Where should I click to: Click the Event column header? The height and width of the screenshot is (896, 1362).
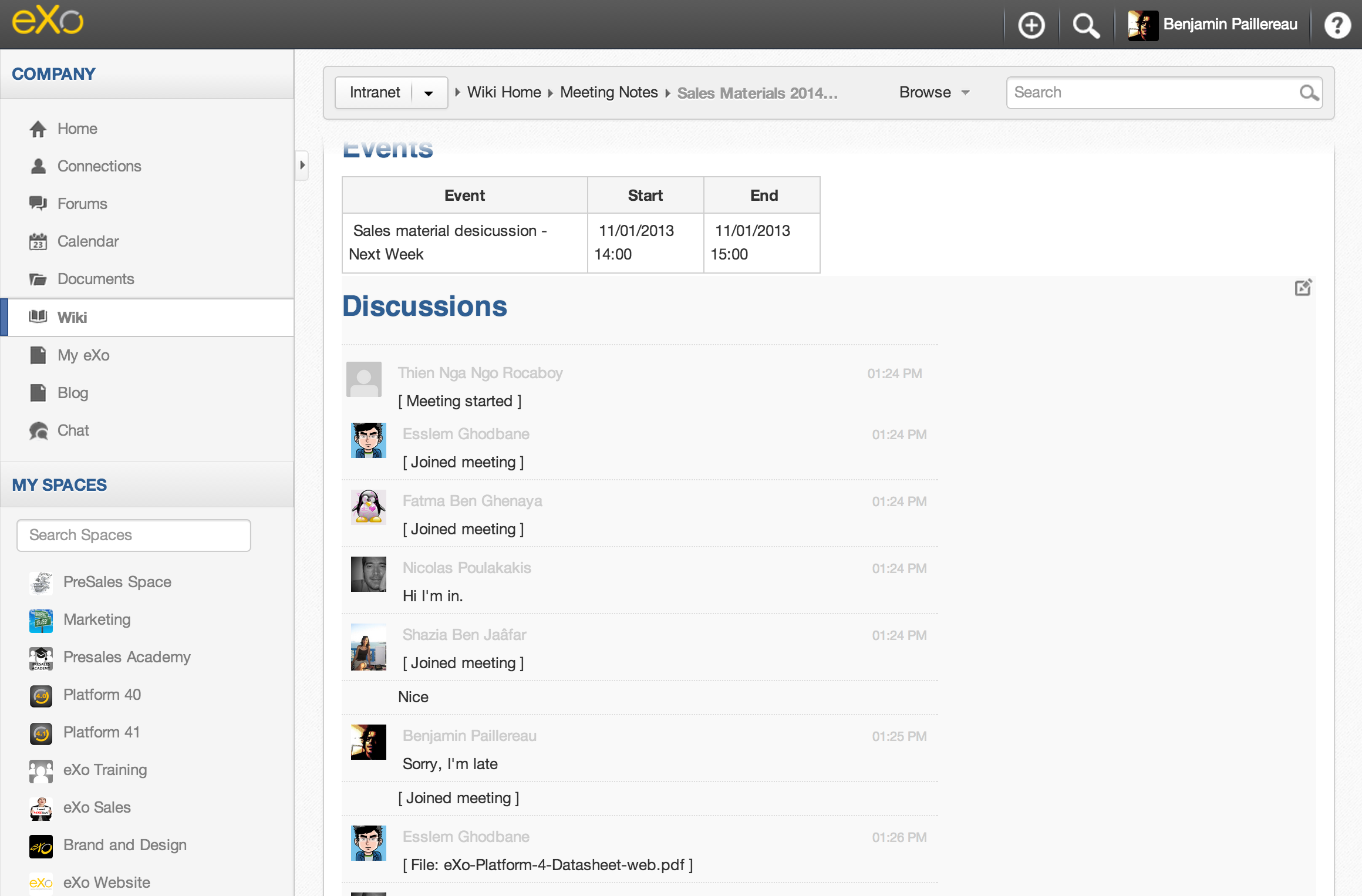pos(465,196)
